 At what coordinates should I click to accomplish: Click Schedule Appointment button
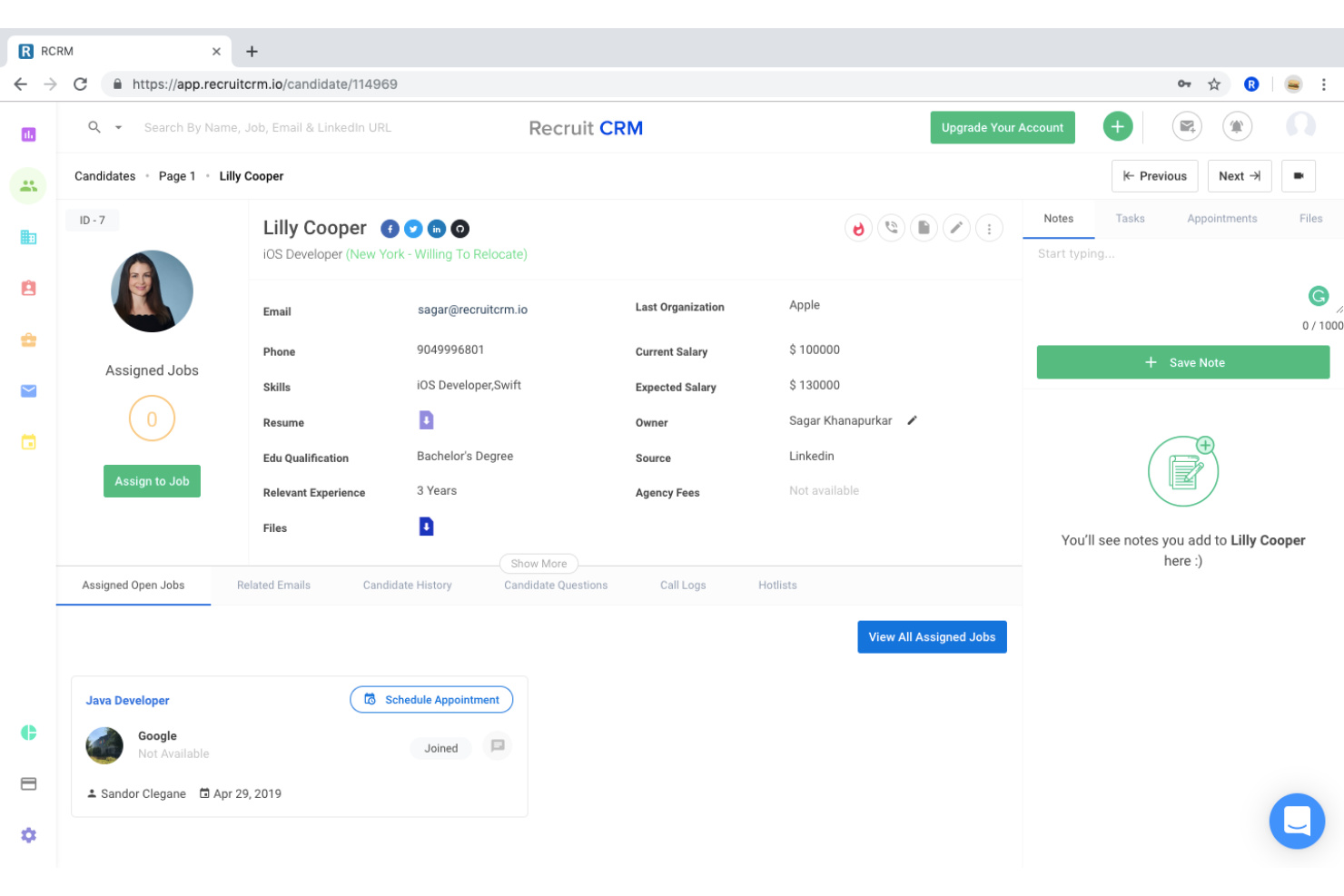coord(431,700)
